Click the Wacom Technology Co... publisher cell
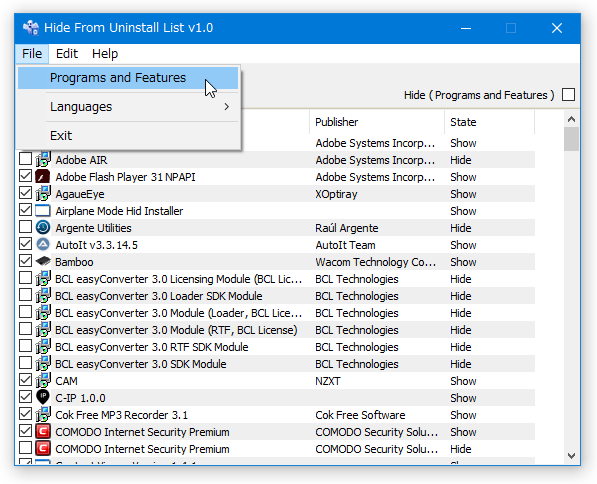 (x=375, y=262)
